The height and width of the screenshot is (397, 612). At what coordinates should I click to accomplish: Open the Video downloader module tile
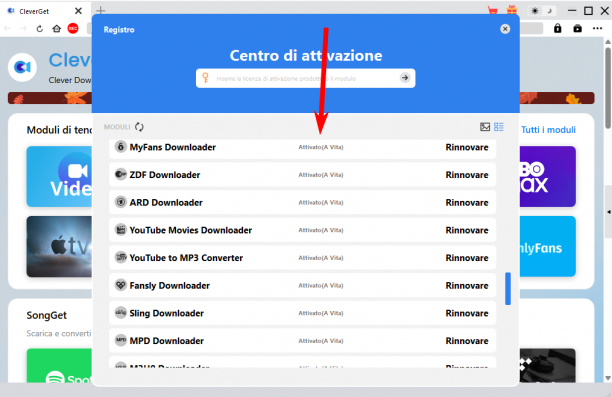pyautogui.click(x=59, y=176)
